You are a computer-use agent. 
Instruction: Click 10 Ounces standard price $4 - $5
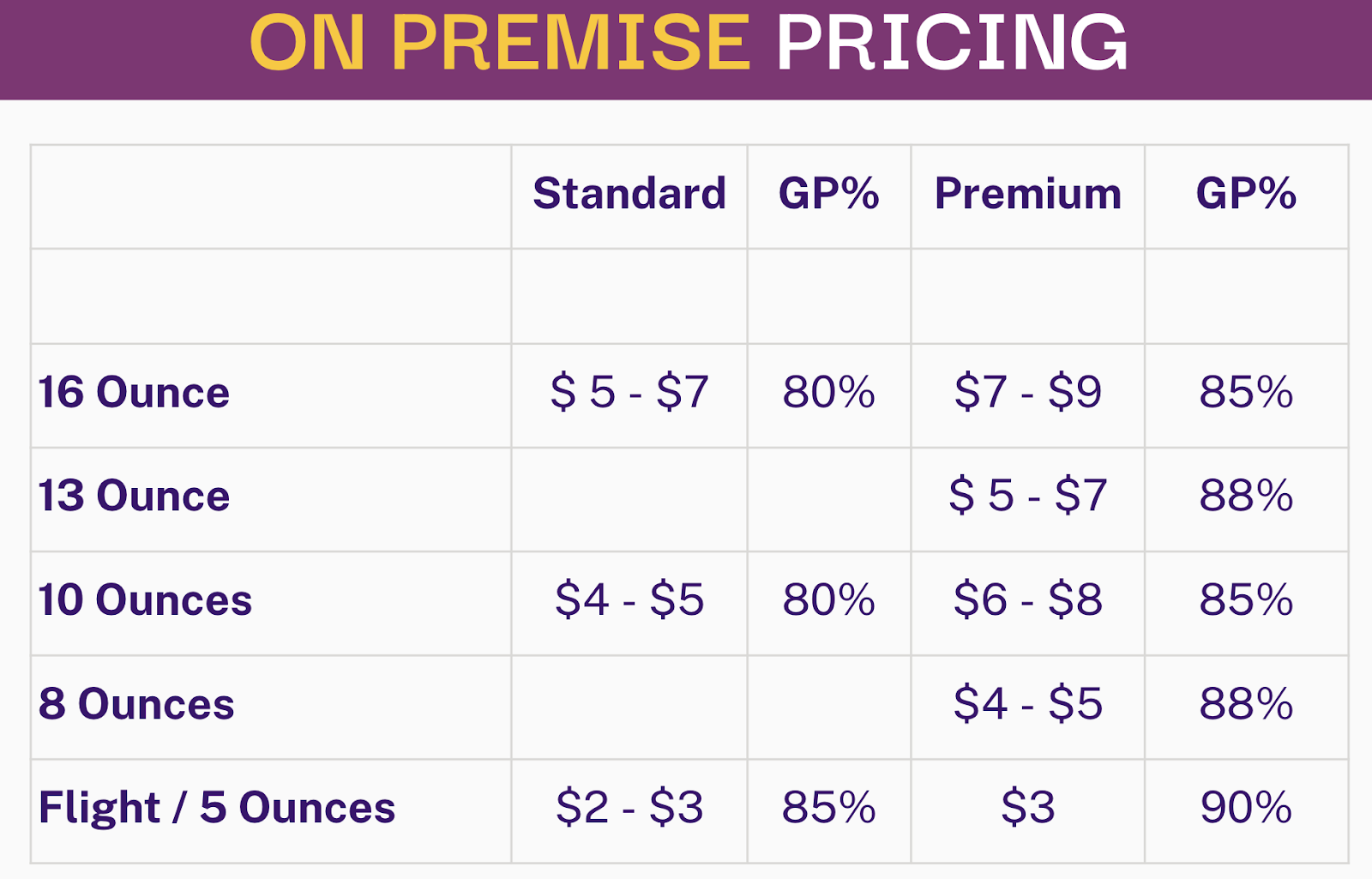click(x=629, y=600)
